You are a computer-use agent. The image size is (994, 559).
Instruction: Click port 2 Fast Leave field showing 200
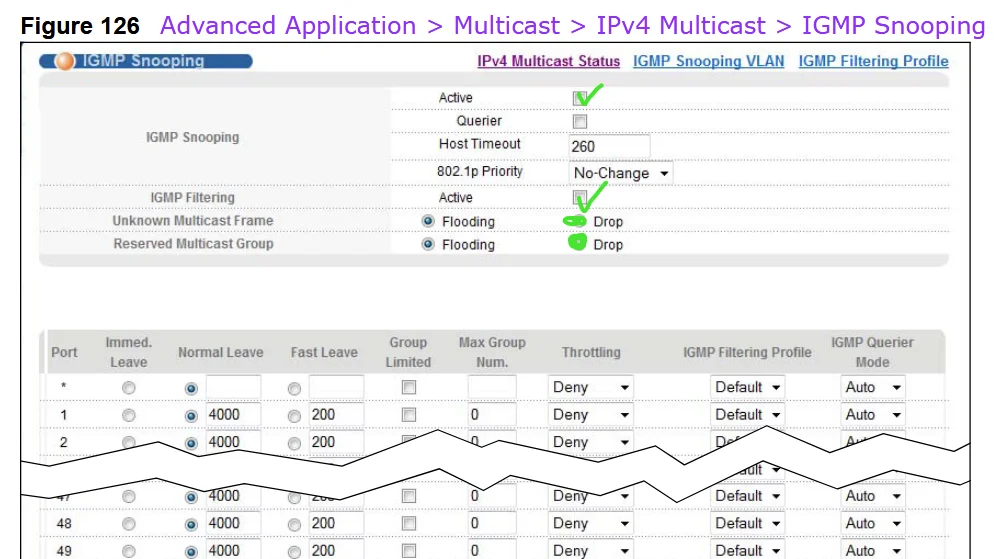tap(337, 441)
